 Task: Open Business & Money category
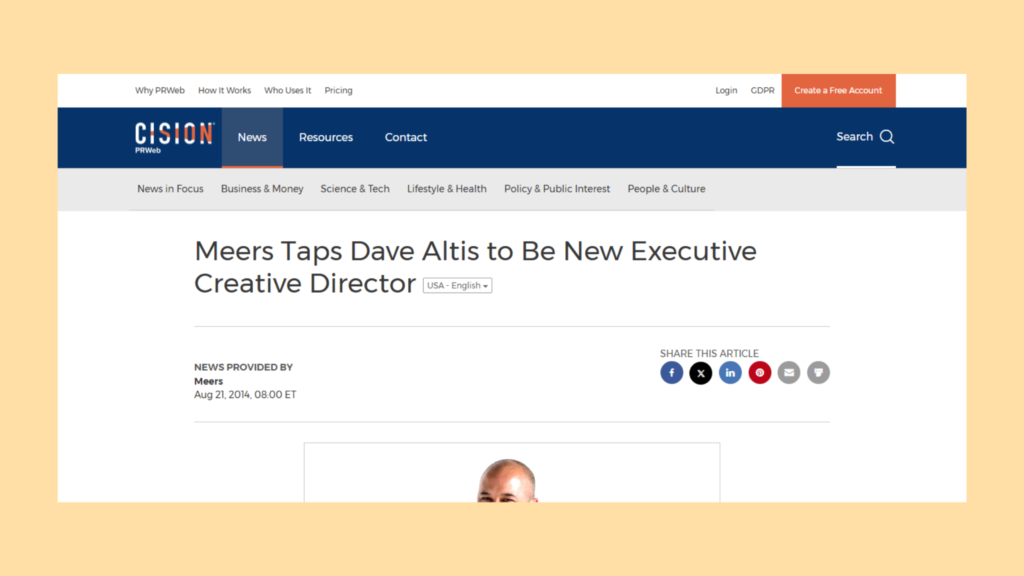[x=262, y=189]
